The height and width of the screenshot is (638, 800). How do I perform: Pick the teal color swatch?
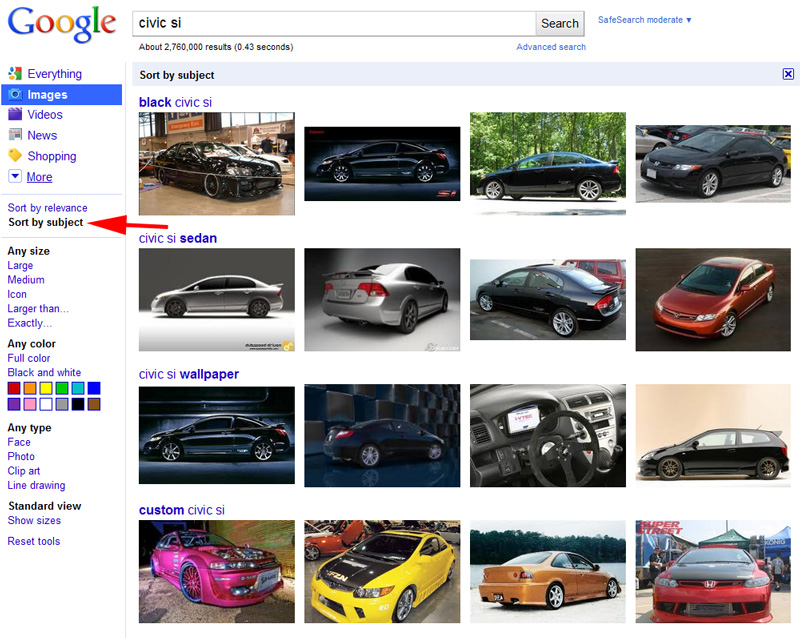[x=78, y=388]
